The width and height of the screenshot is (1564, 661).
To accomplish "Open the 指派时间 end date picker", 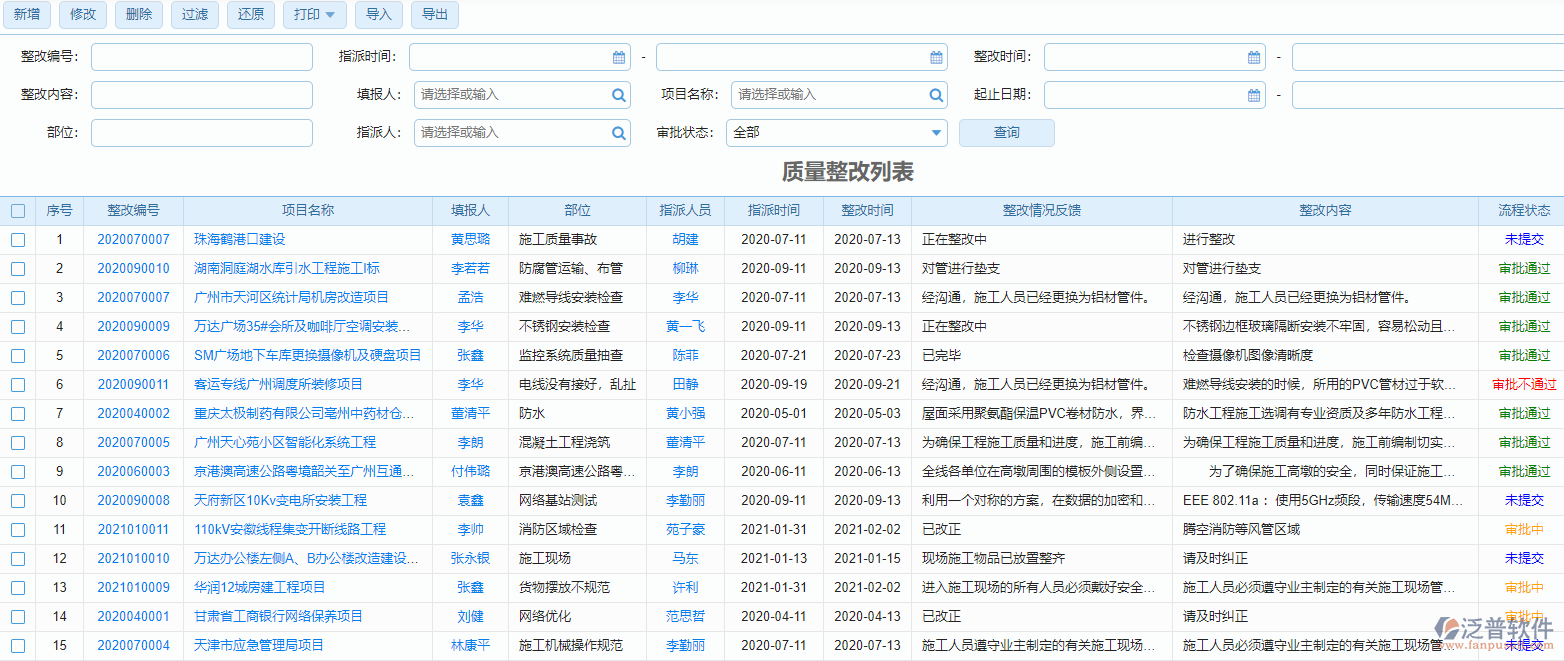I will click(x=935, y=57).
